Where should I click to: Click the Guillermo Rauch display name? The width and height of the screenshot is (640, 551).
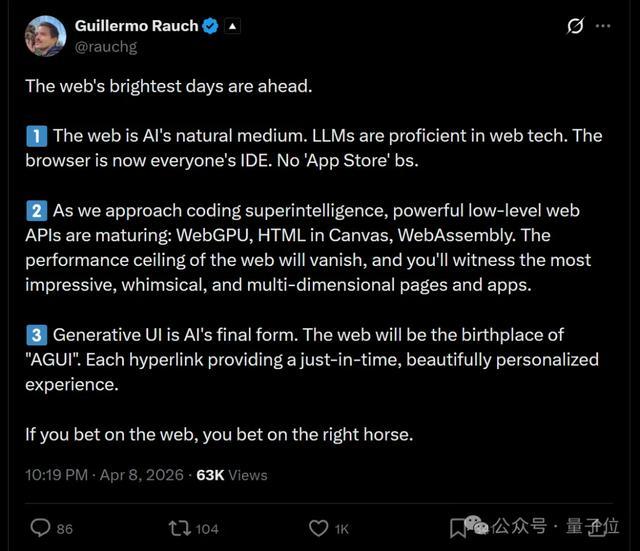tap(137, 27)
